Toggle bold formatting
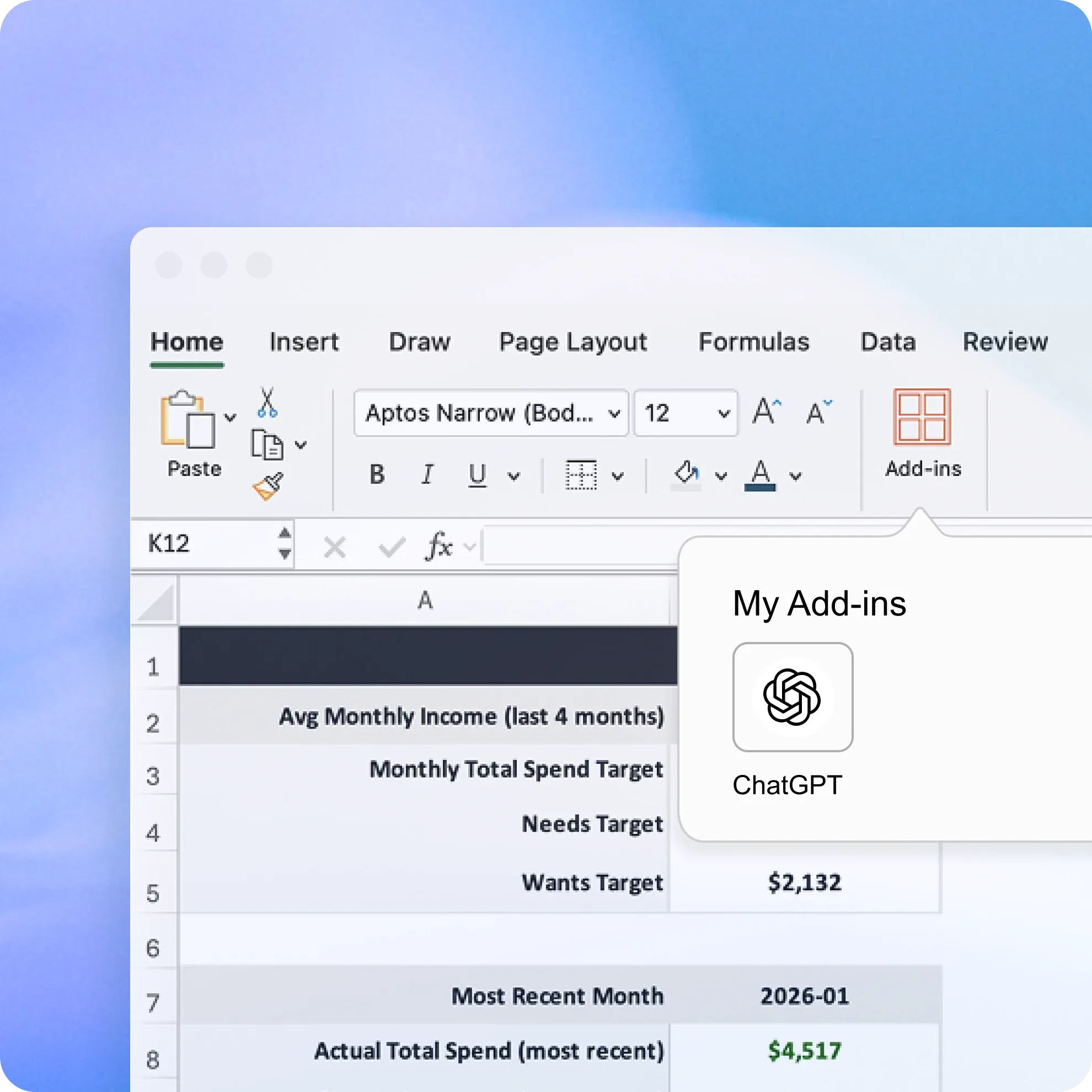 pyautogui.click(x=377, y=475)
